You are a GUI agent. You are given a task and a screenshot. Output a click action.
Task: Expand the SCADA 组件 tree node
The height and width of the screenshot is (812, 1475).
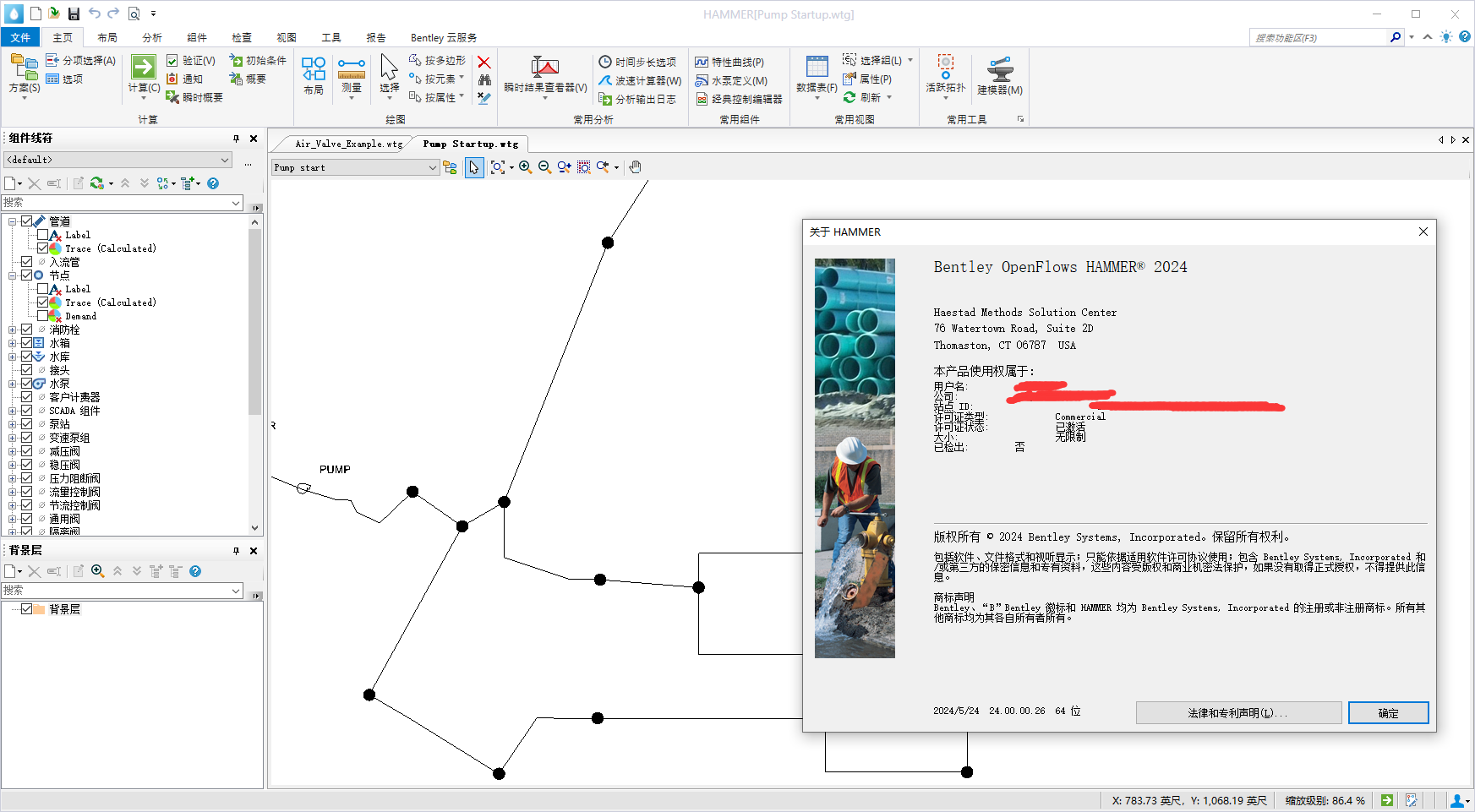click(x=13, y=411)
